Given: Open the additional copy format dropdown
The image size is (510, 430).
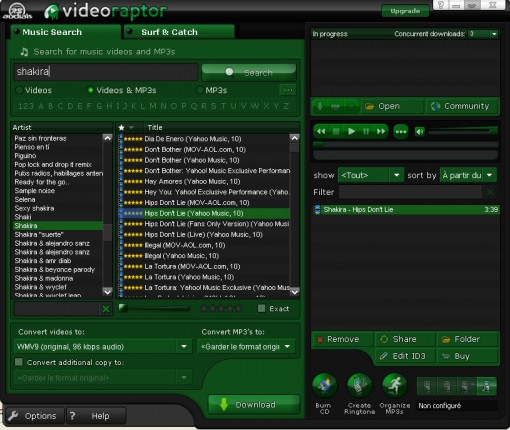Looking at the screenshot, I should pos(184,378).
